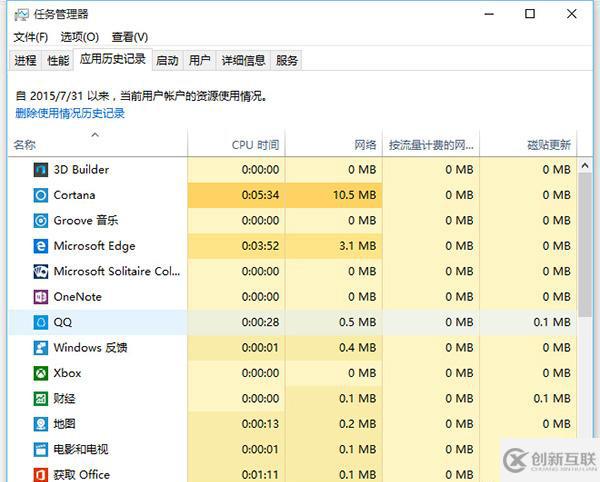Click the scrollbar up arrow
The width and height of the screenshot is (600, 482).
click(585, 165)
